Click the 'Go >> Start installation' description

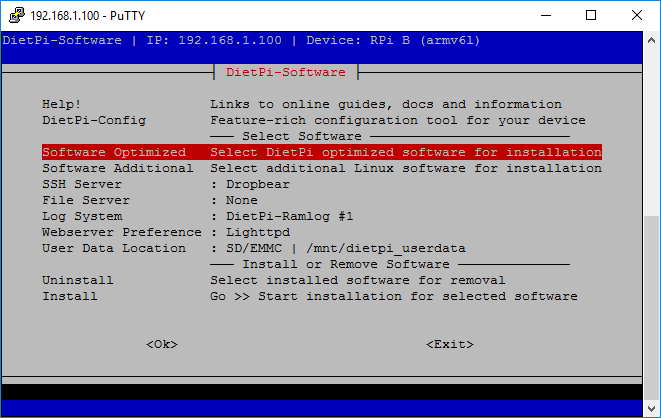coord(394,296)
